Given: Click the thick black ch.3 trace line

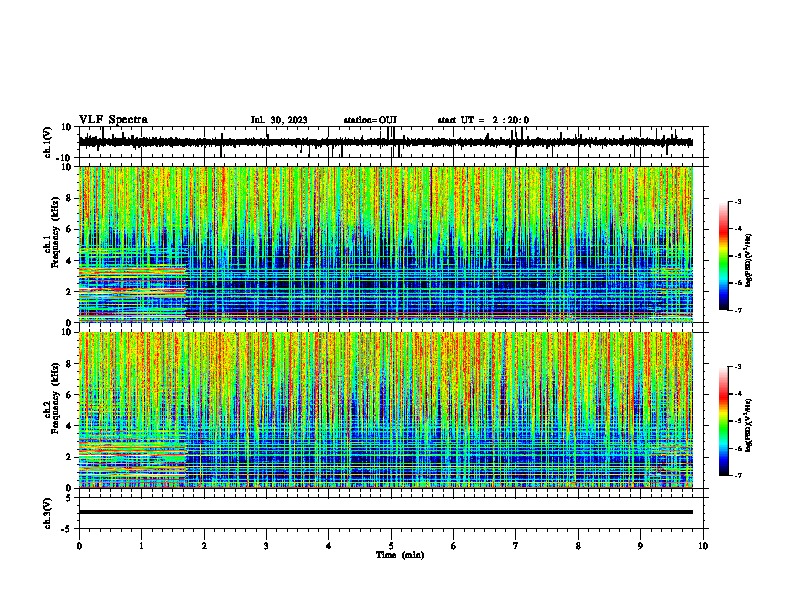Looking at the screenshot, I should [386, 512].
